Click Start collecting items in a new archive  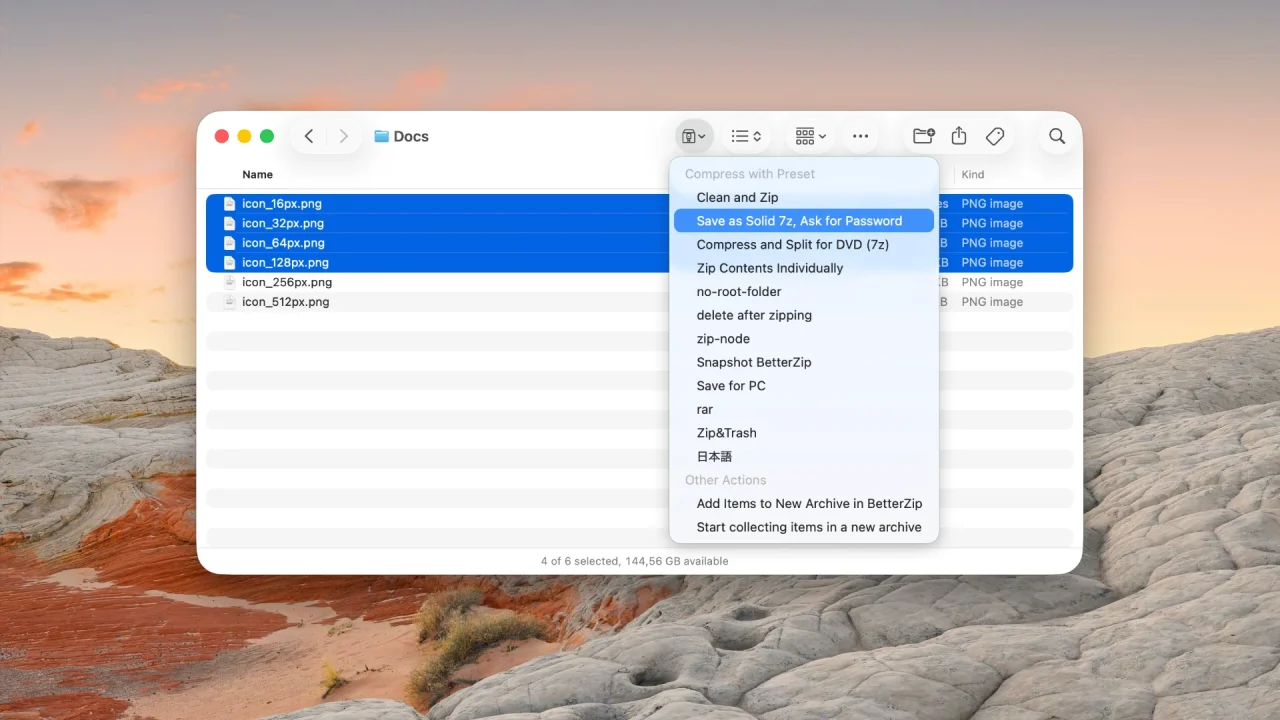pos(804,527)
